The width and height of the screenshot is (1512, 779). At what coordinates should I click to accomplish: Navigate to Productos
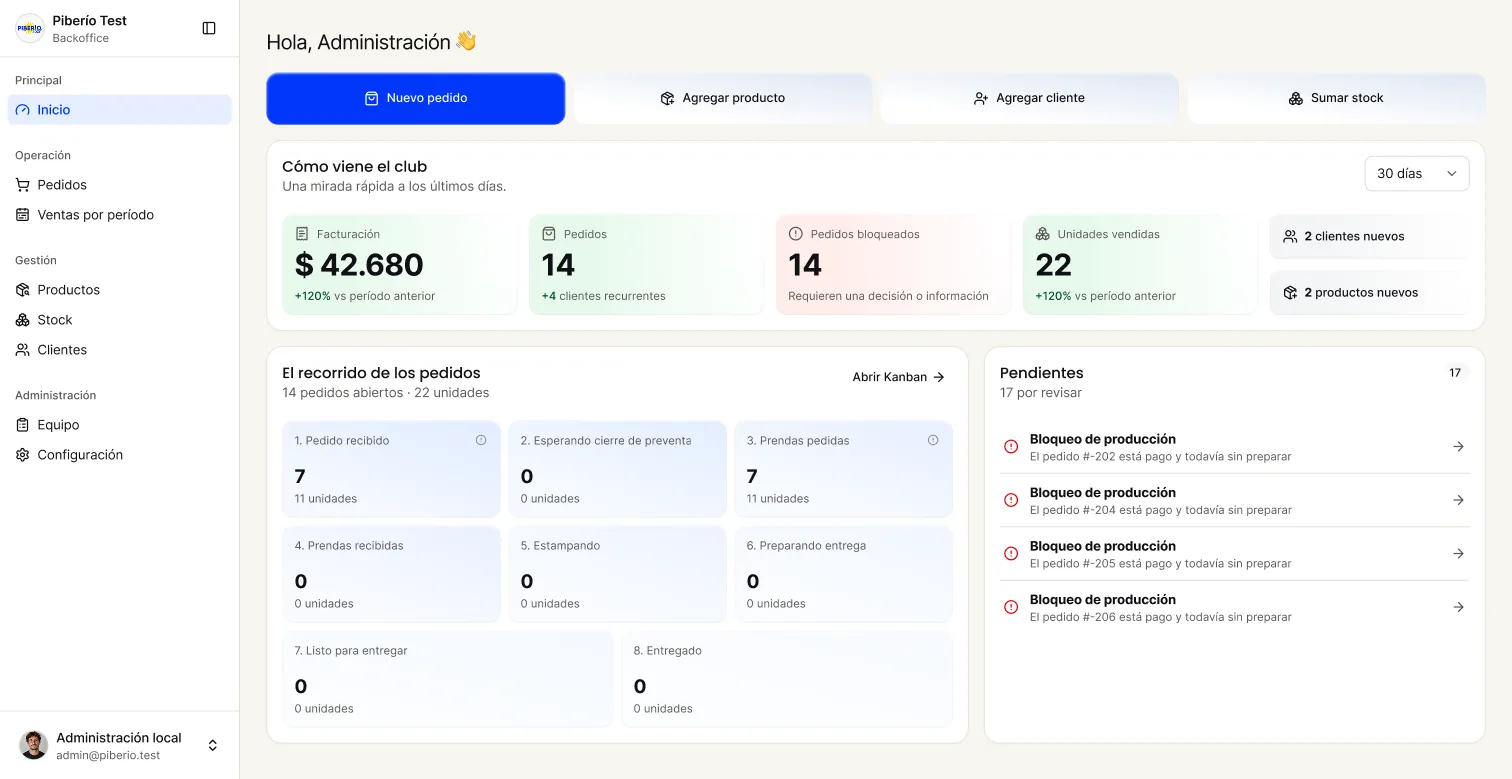[120, 290]
